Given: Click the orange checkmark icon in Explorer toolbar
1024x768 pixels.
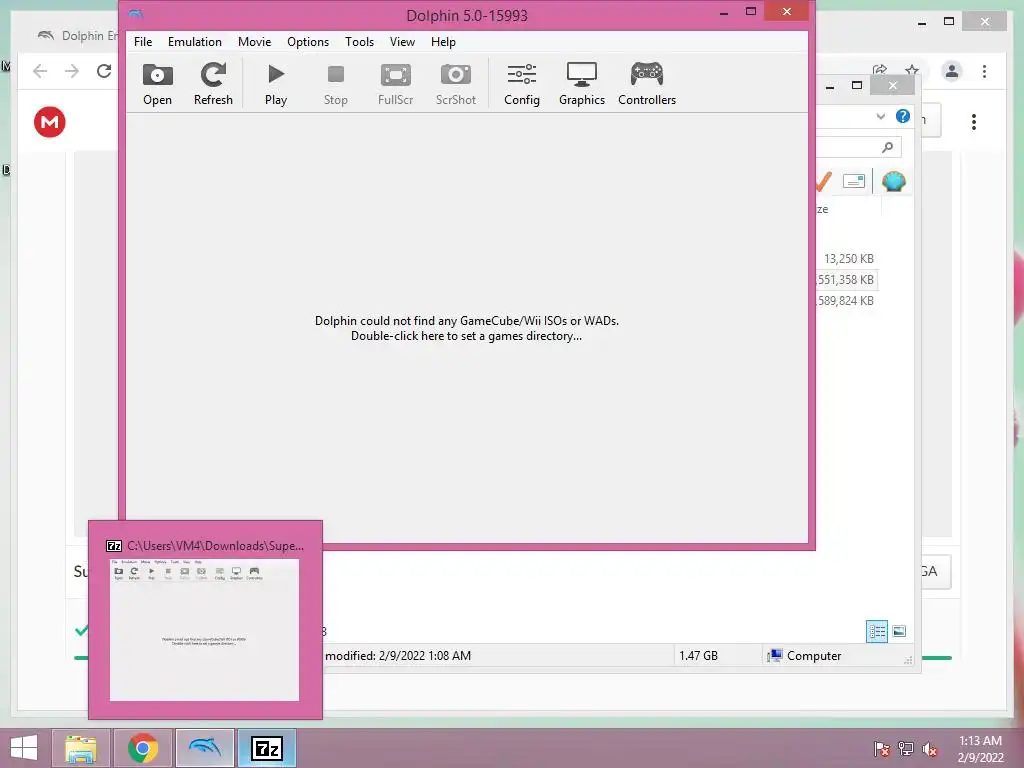Looking at the screenshot, I should 824,181.
